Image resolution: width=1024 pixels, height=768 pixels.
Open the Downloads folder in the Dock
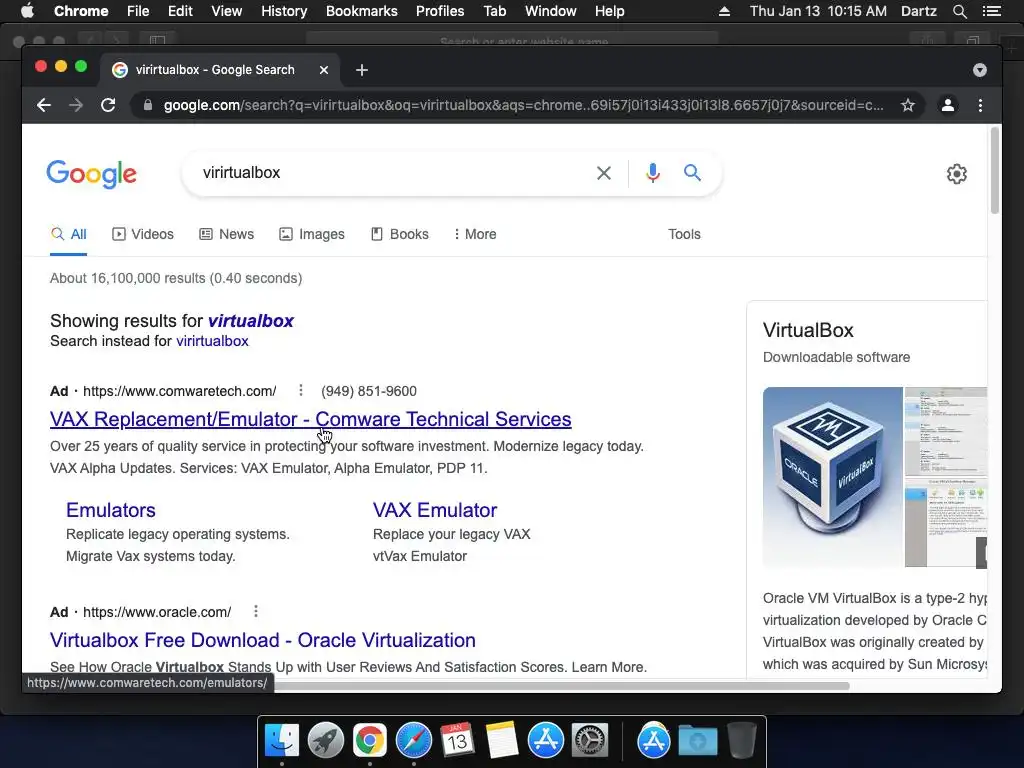(x=697, y=741)
